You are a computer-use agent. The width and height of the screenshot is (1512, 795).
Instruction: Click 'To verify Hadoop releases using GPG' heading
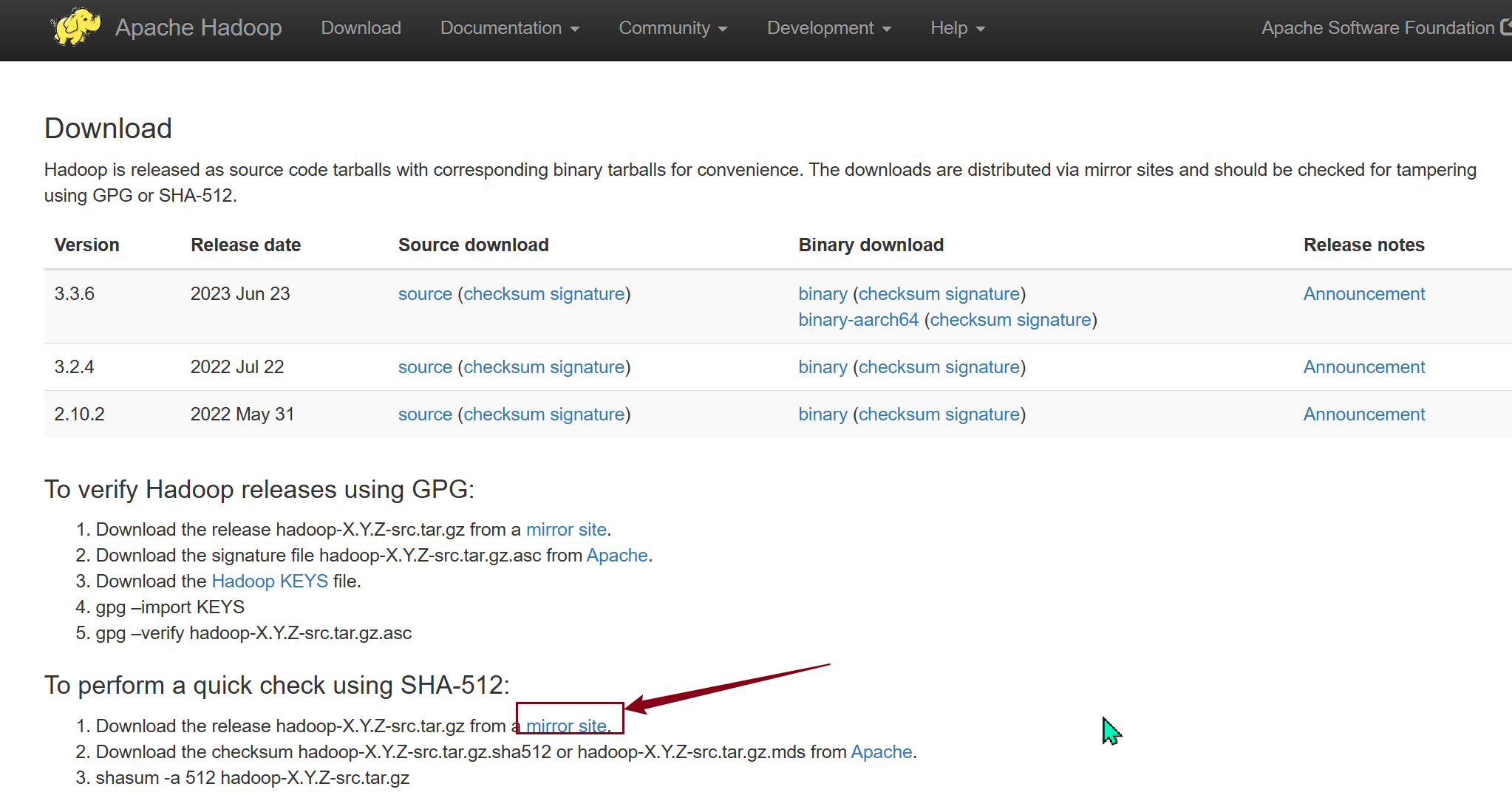[259, 490]
